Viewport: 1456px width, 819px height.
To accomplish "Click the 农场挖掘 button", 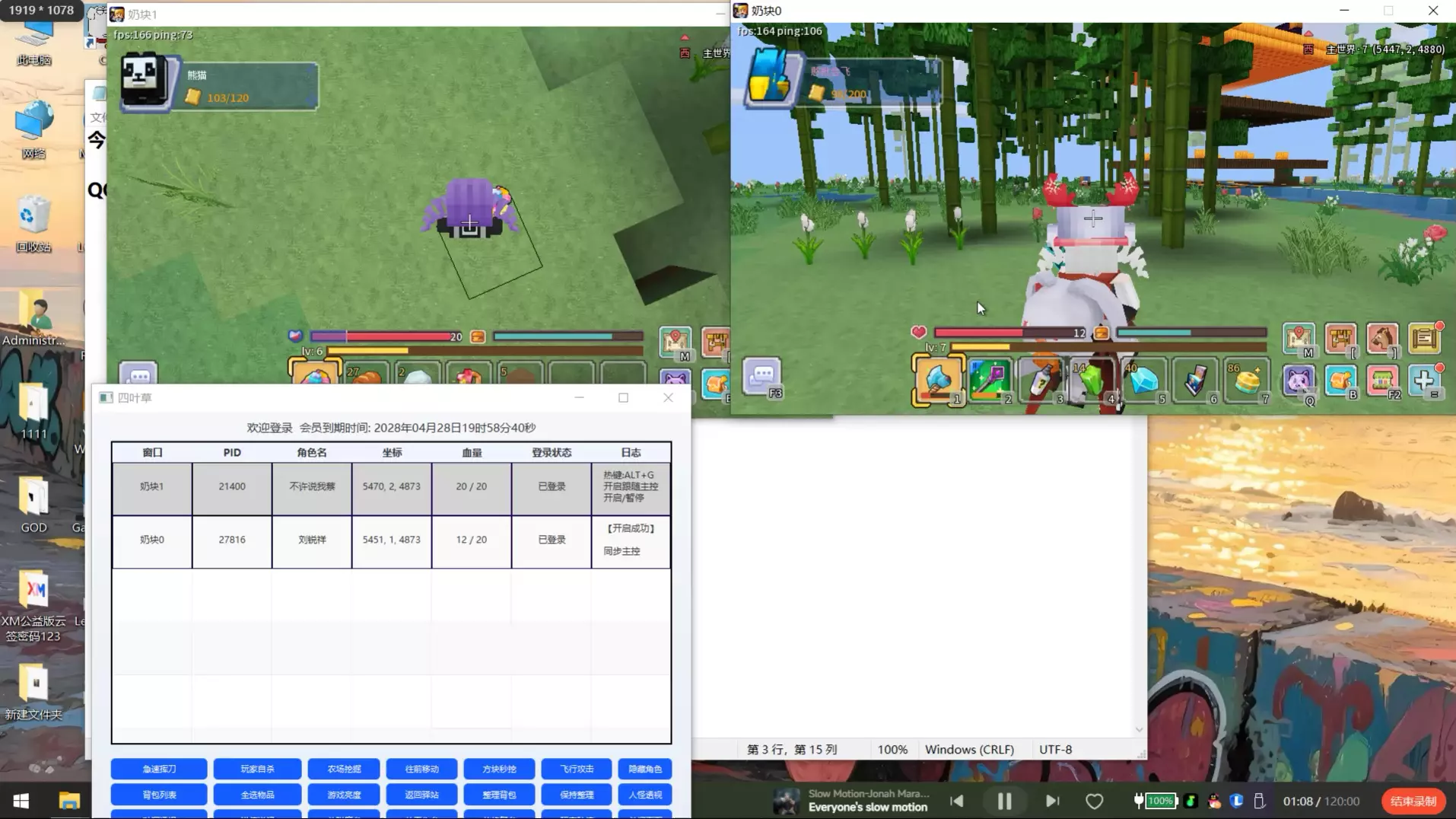I will tap(344, 770).
